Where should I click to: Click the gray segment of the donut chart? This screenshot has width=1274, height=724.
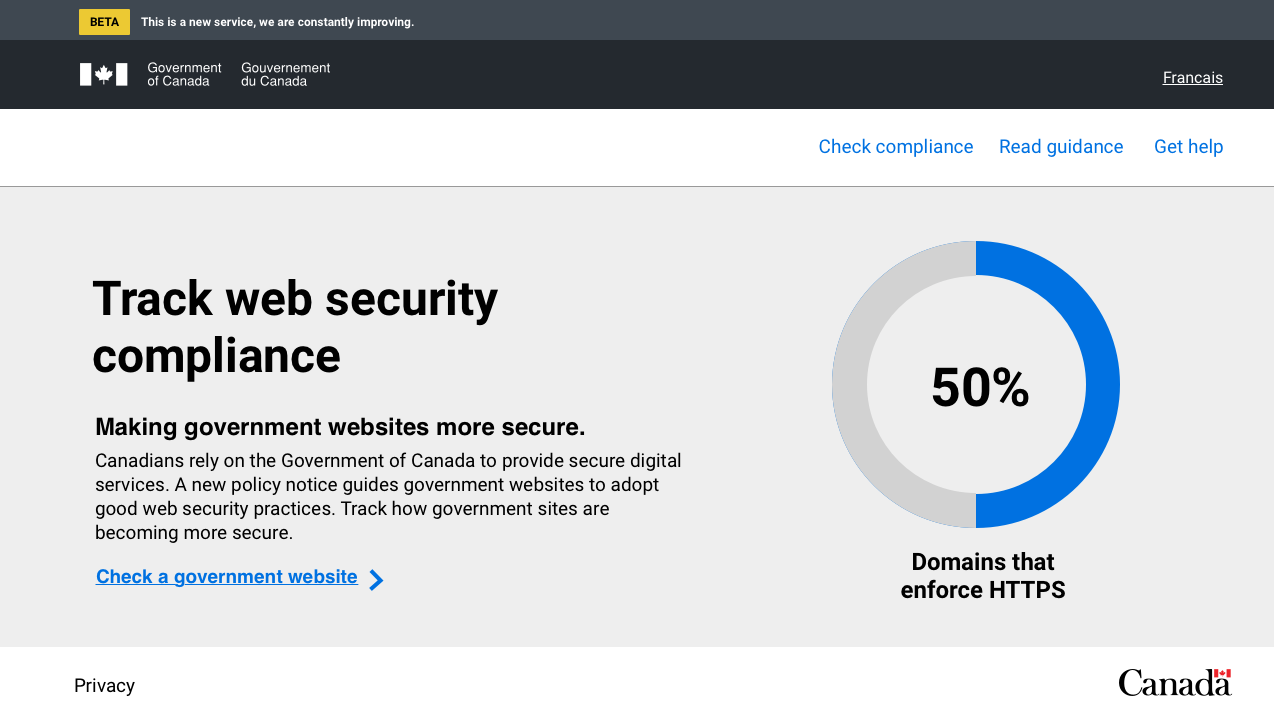click(849, 384)
